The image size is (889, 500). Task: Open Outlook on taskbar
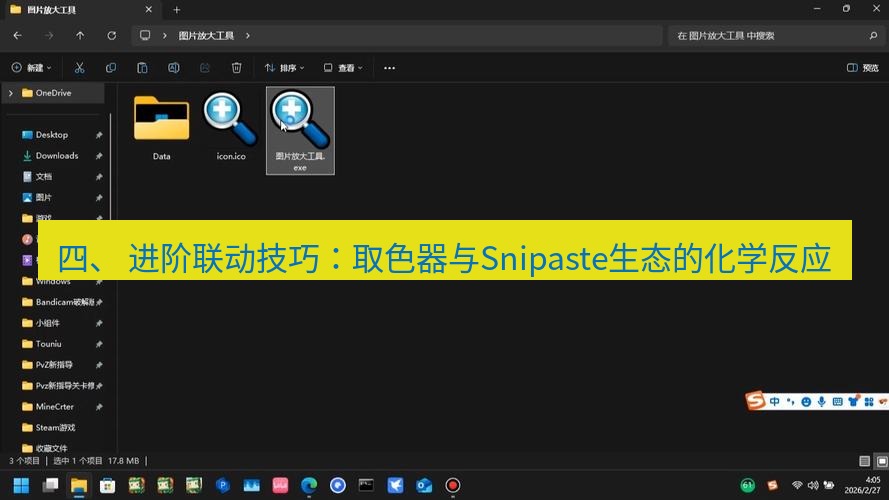(x=424, y=485)
